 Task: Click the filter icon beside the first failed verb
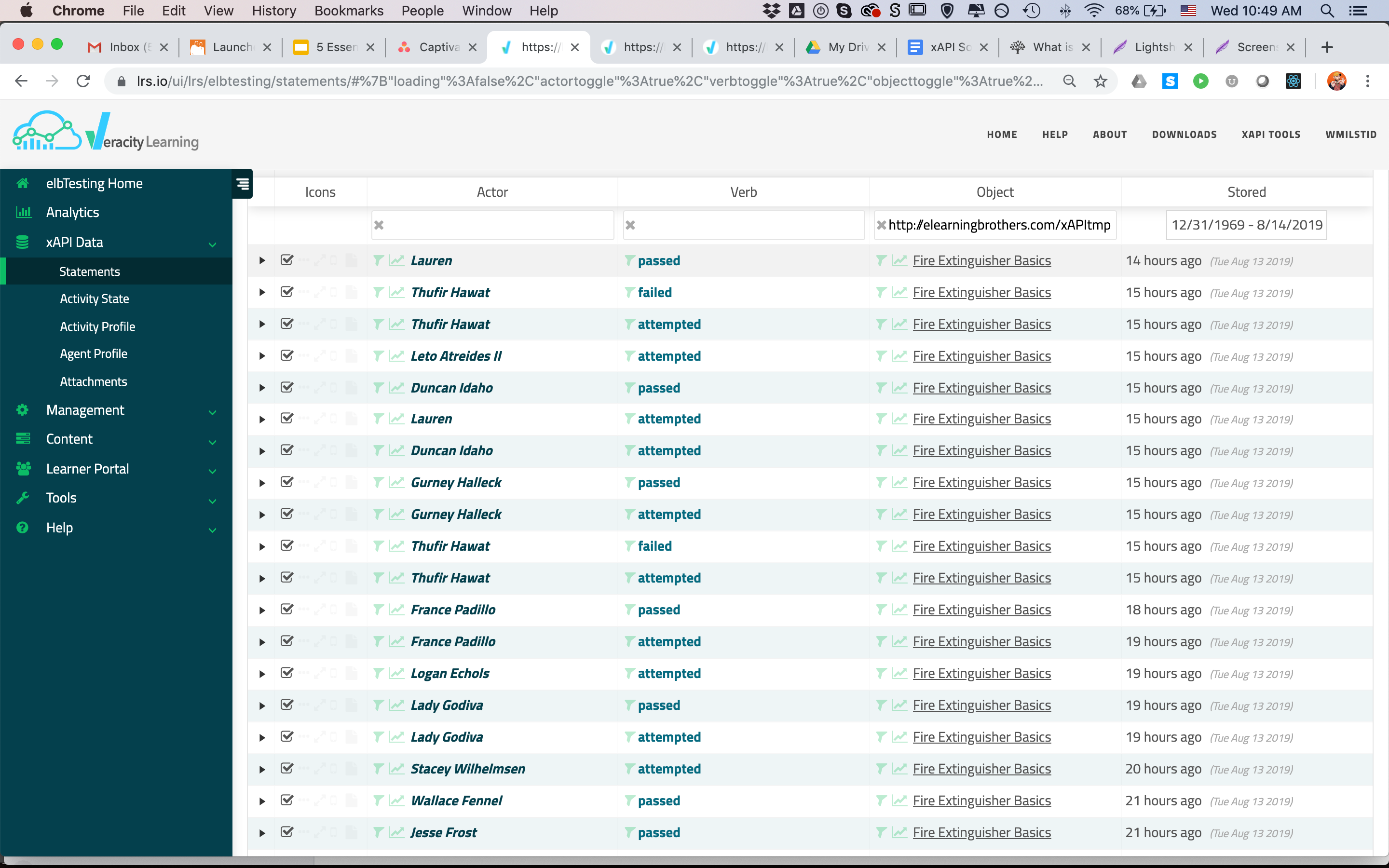click(630, 293)
